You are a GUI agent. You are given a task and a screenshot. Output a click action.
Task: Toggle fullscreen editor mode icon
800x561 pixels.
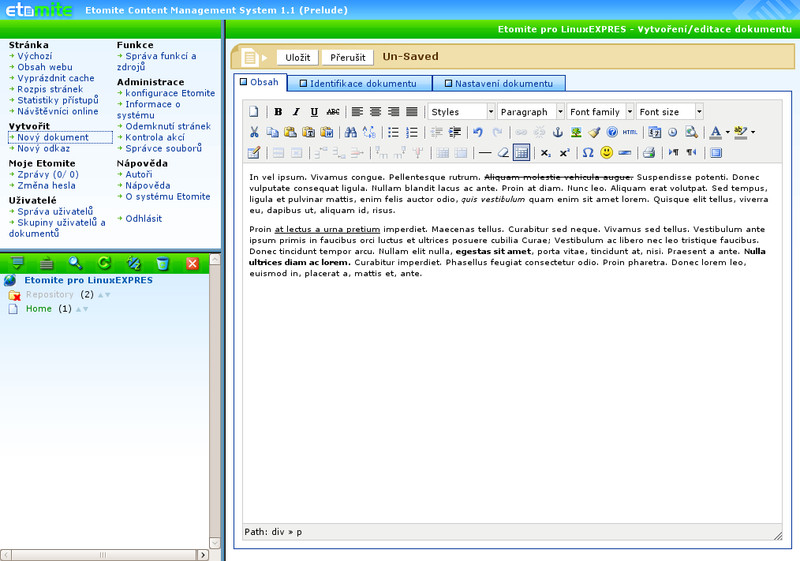pyautogui.click(x=716, y=152)
